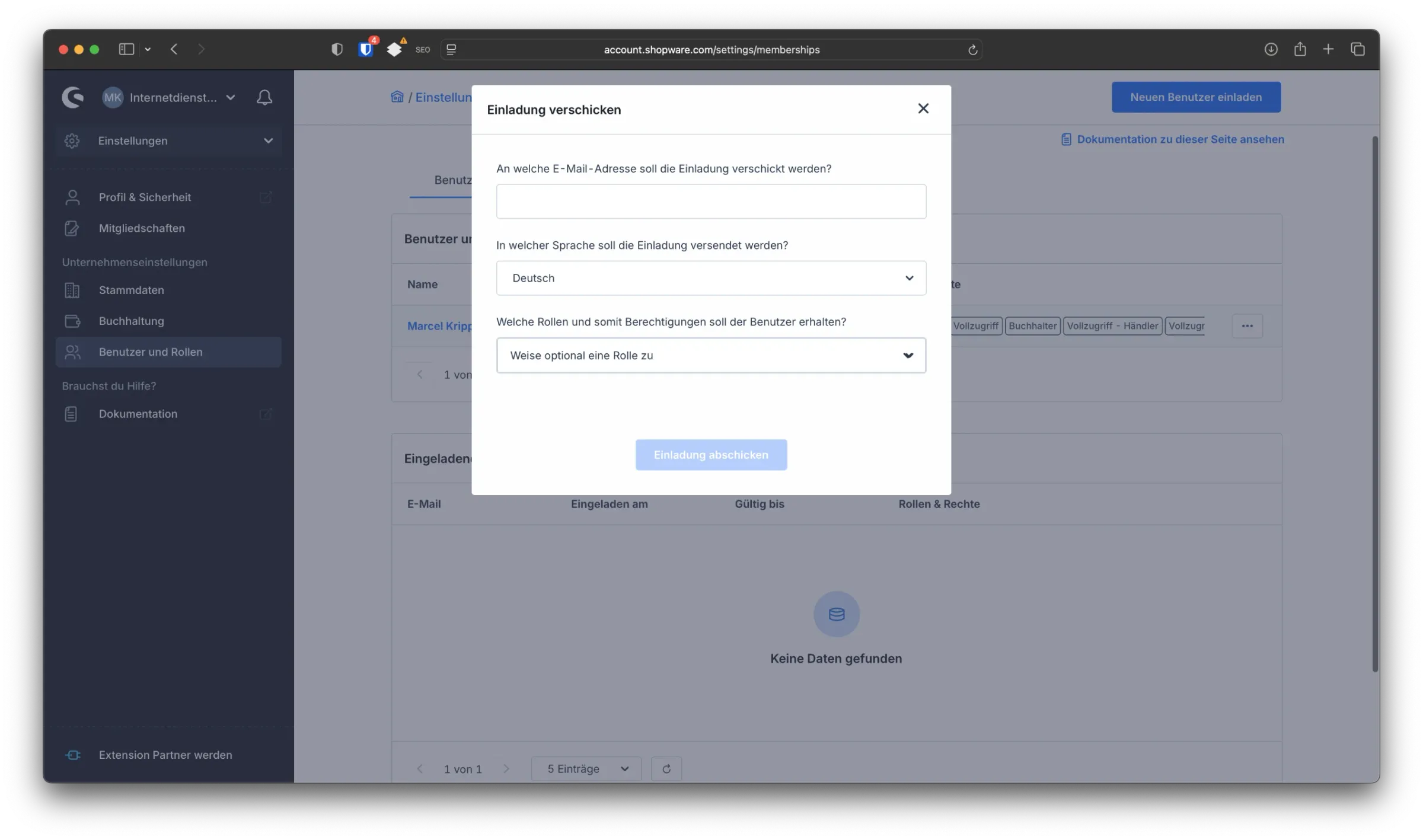
Task: Toggle Safari sidebar panel icon
Action: (x=126, y=50)
